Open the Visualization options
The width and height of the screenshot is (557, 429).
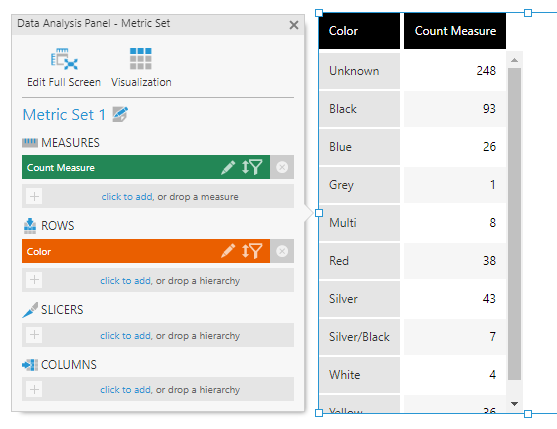point(141,67)
